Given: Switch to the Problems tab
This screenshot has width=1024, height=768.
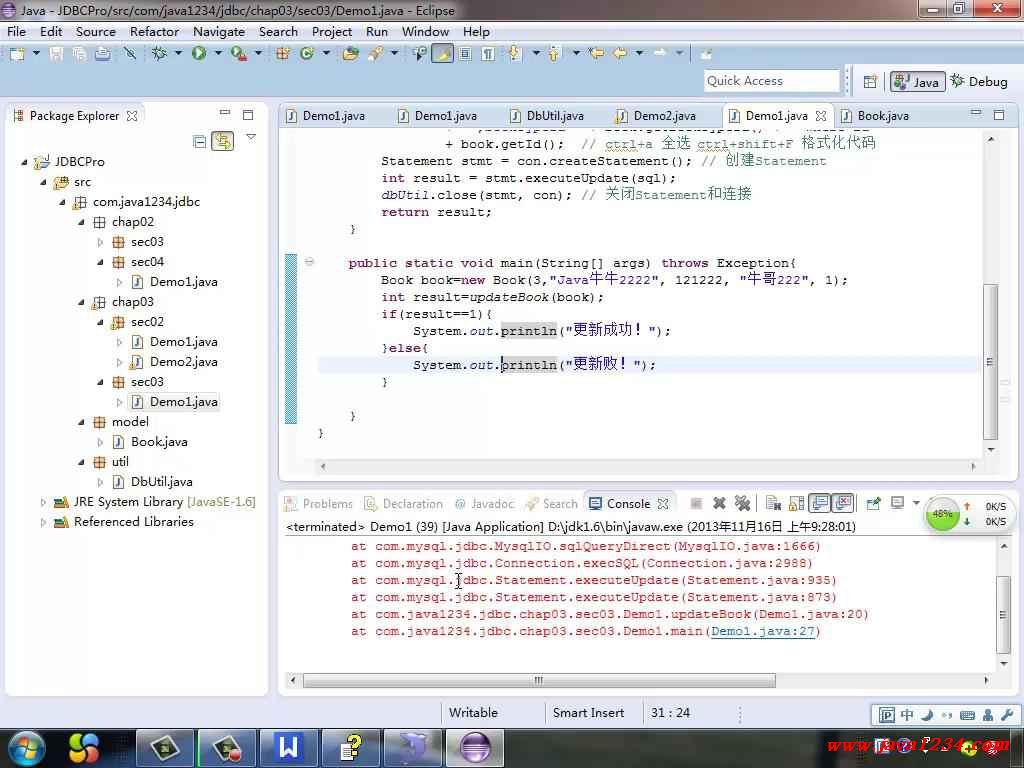Looking at the screenshot, I should click(319, 504).
